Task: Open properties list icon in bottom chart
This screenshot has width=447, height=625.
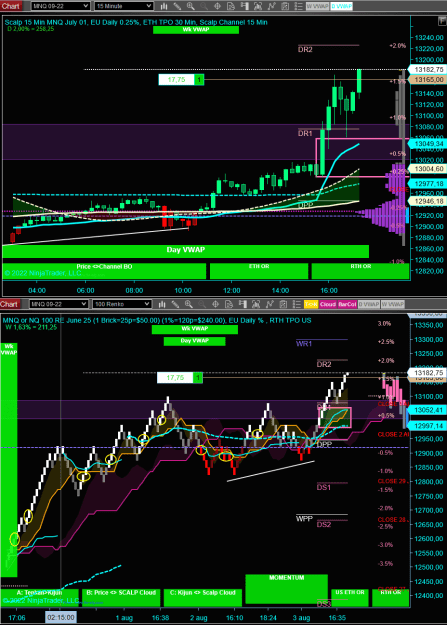Action: 296,304
